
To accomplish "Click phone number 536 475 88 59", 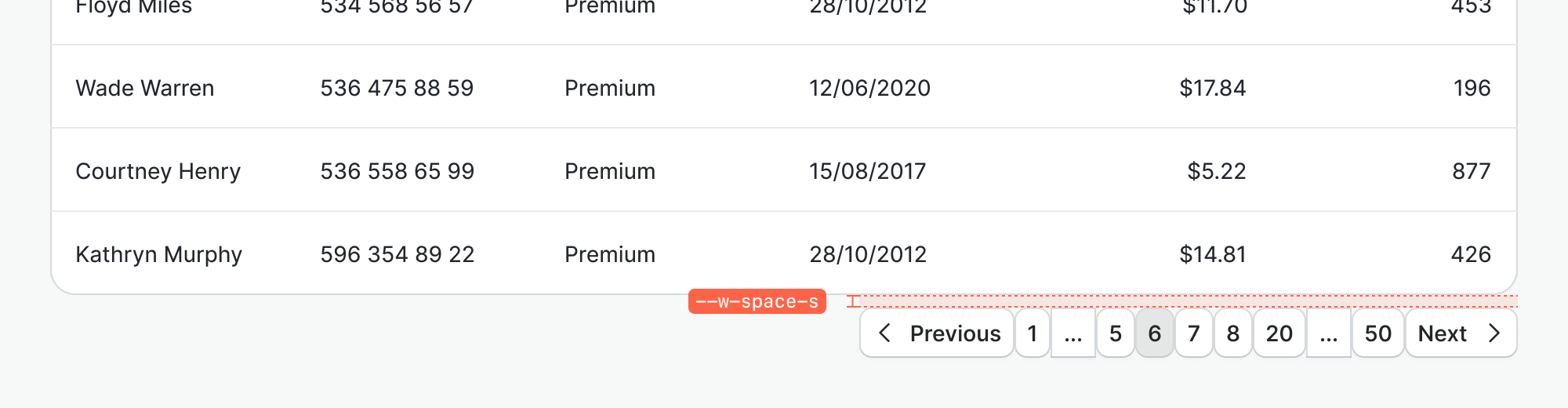I will [397, 88].
